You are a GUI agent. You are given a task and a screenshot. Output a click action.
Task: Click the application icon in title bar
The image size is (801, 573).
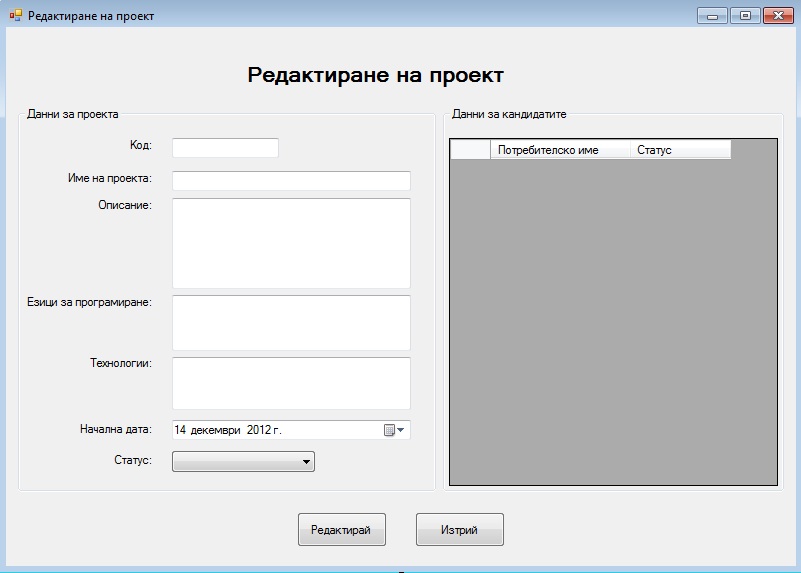15,15
